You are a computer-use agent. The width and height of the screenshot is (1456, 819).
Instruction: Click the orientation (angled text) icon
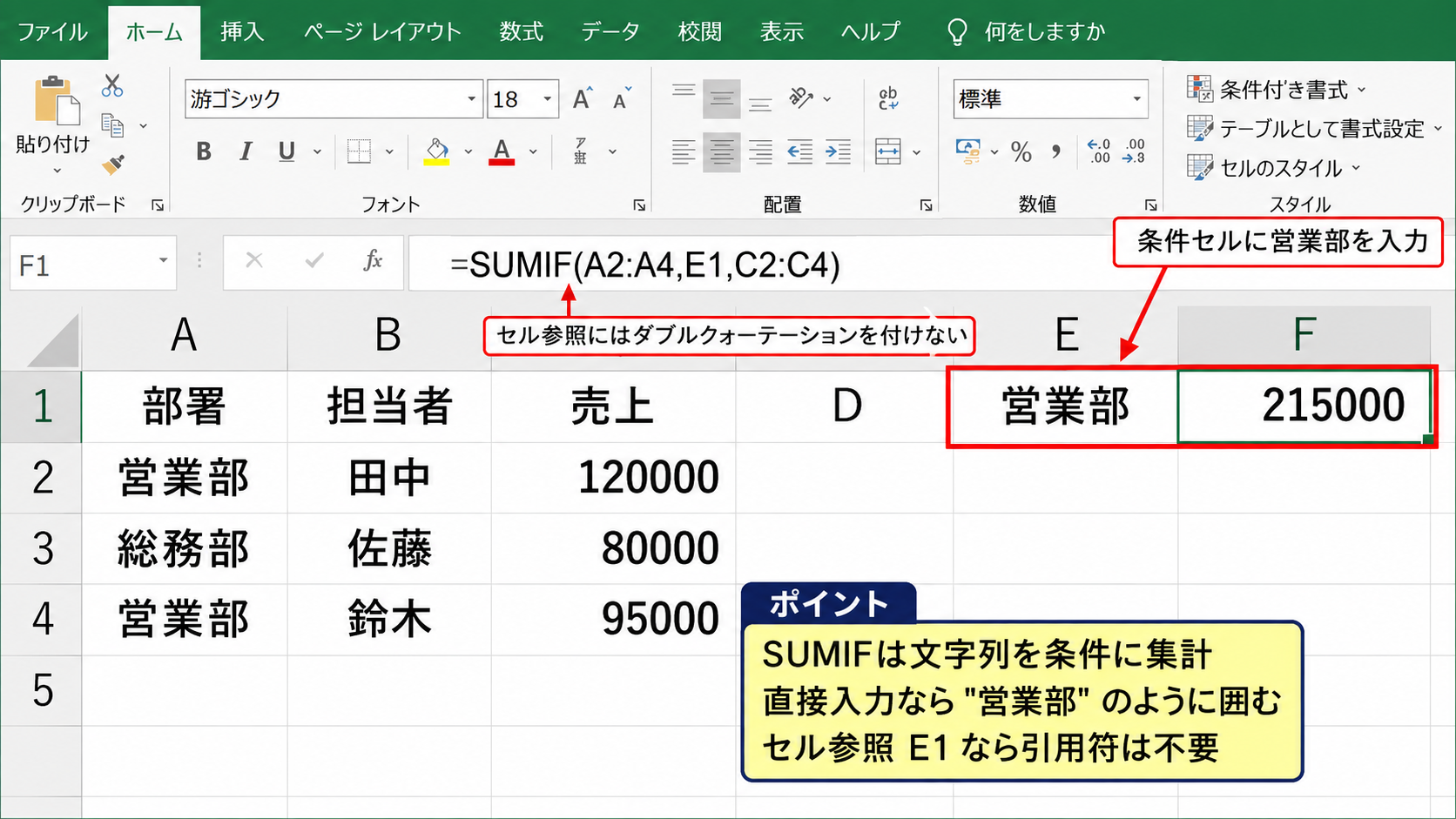(800, 97)
